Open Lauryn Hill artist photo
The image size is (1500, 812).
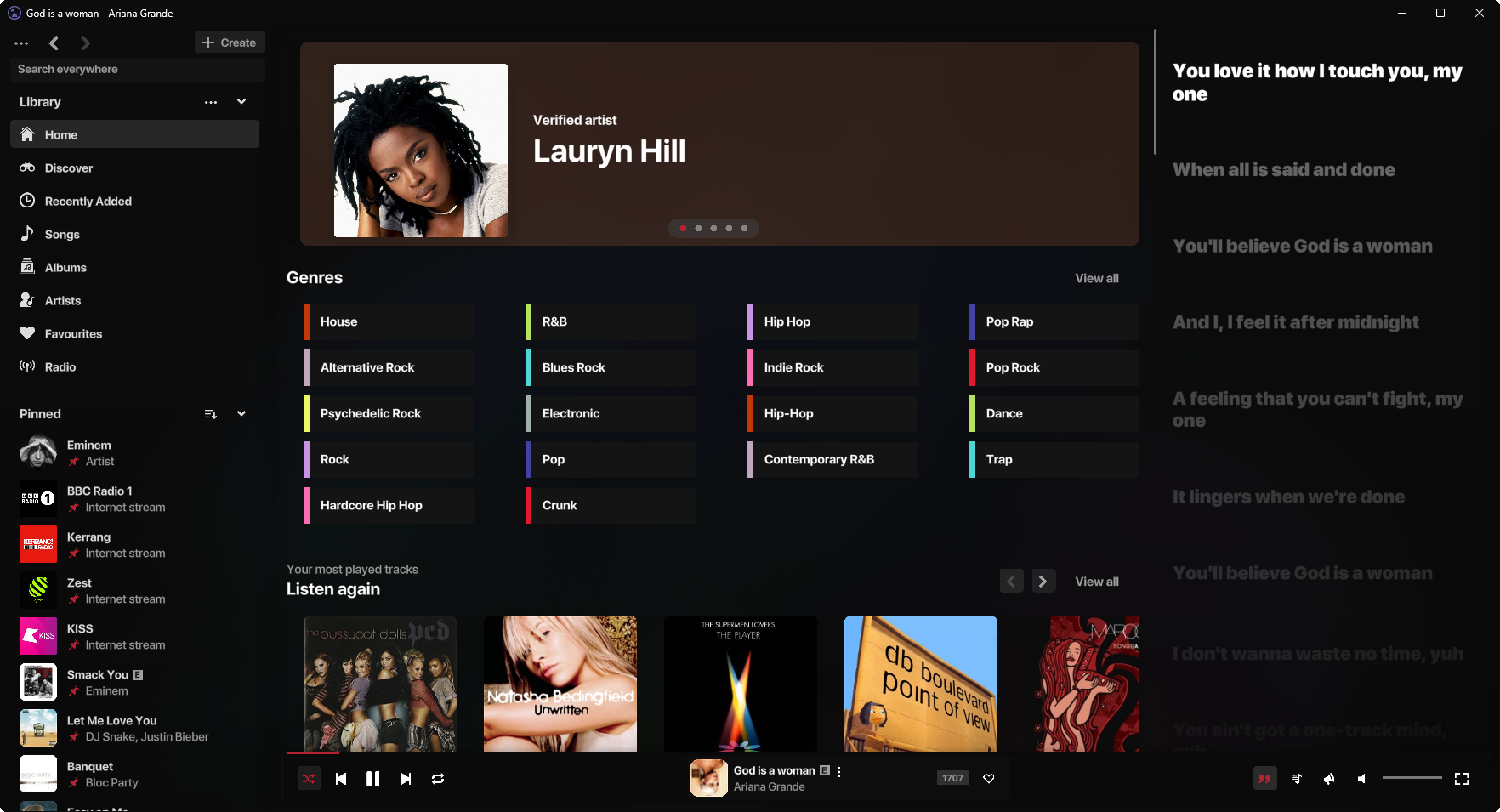point(421,150)
